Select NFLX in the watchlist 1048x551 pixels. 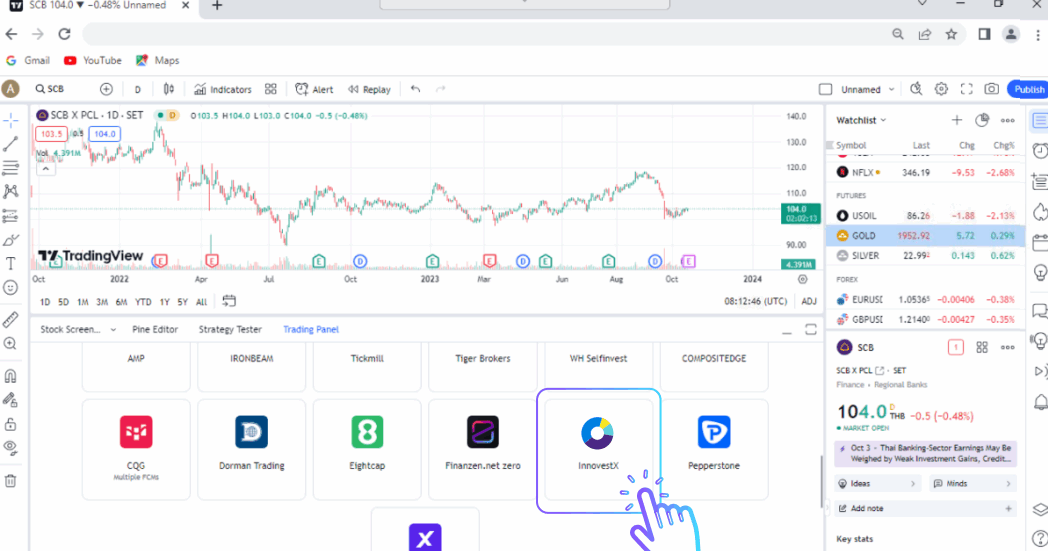tap(926, 173)
